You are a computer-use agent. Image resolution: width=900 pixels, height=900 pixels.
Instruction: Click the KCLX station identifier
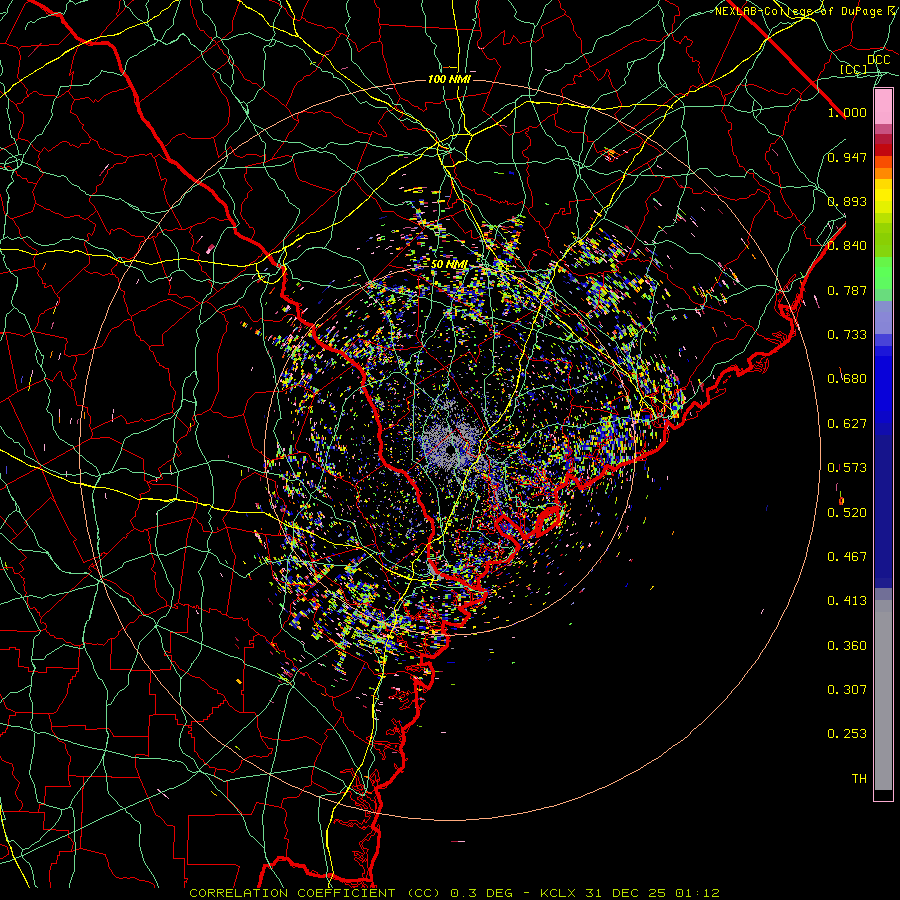(x=560, y=893)
